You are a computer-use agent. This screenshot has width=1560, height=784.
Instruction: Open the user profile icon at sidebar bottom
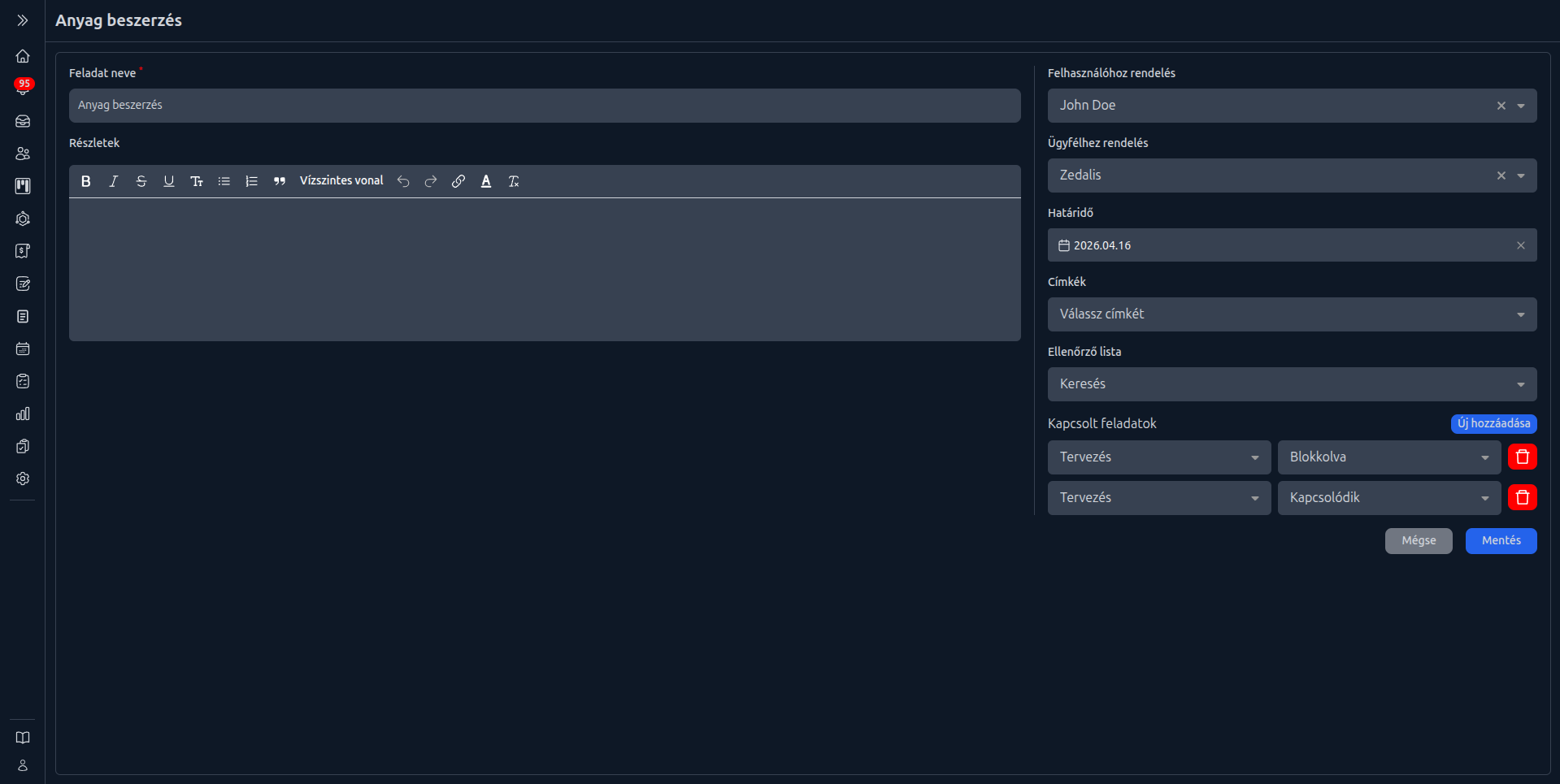23,765
